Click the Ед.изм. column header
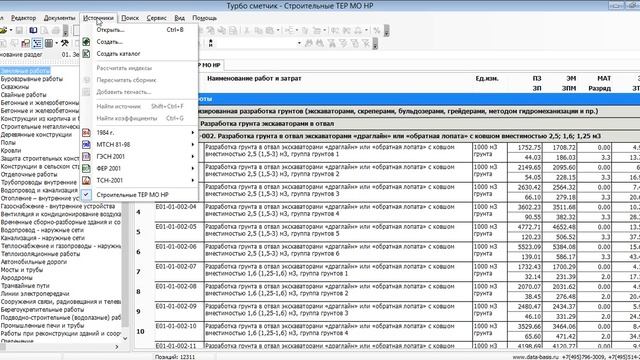The image size is (640, 360). (487, 78)
